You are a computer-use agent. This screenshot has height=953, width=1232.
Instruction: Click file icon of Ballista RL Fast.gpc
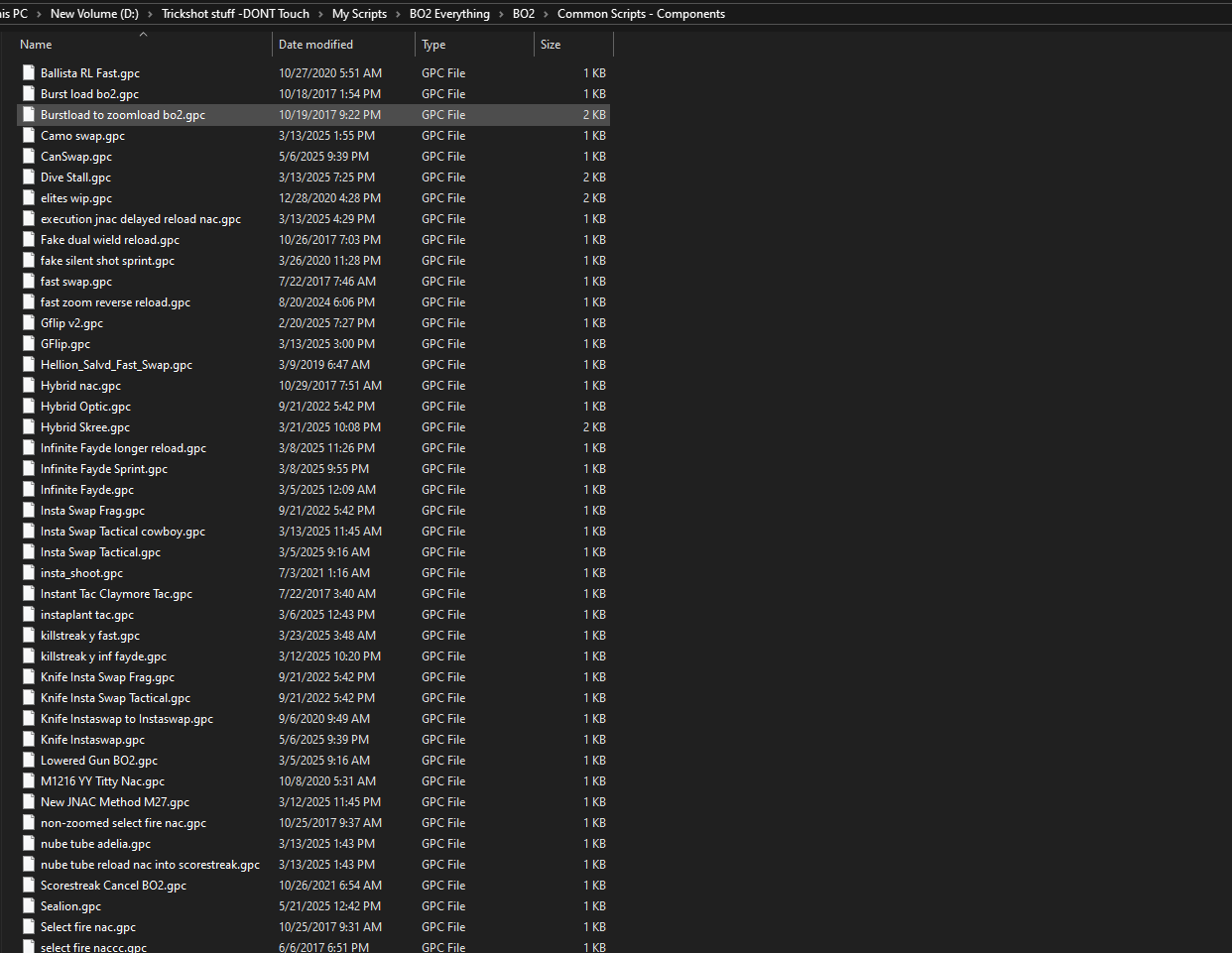click(x=29, y=72)
